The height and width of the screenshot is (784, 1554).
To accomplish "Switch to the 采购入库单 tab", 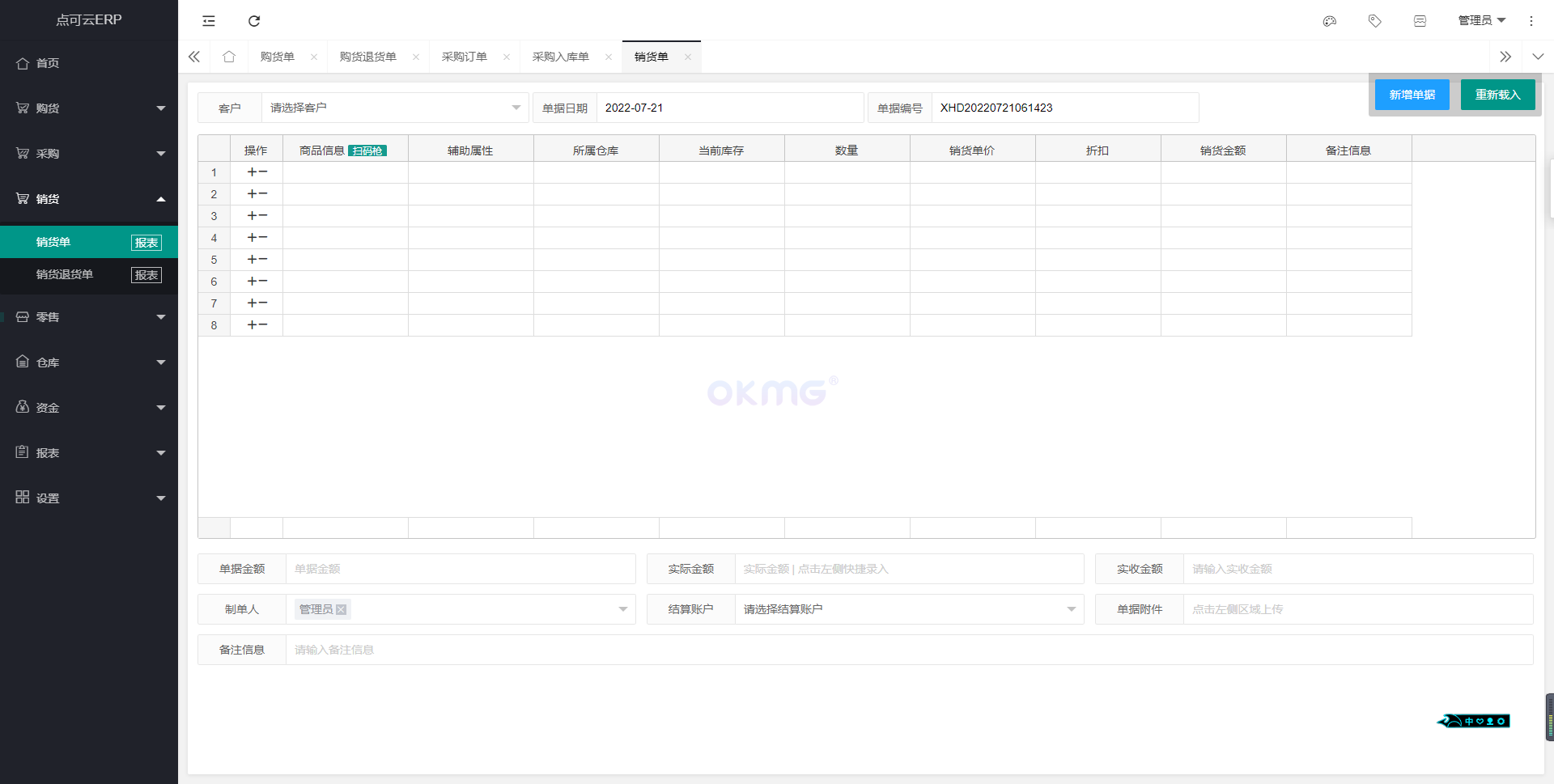I will click(560, 57).
